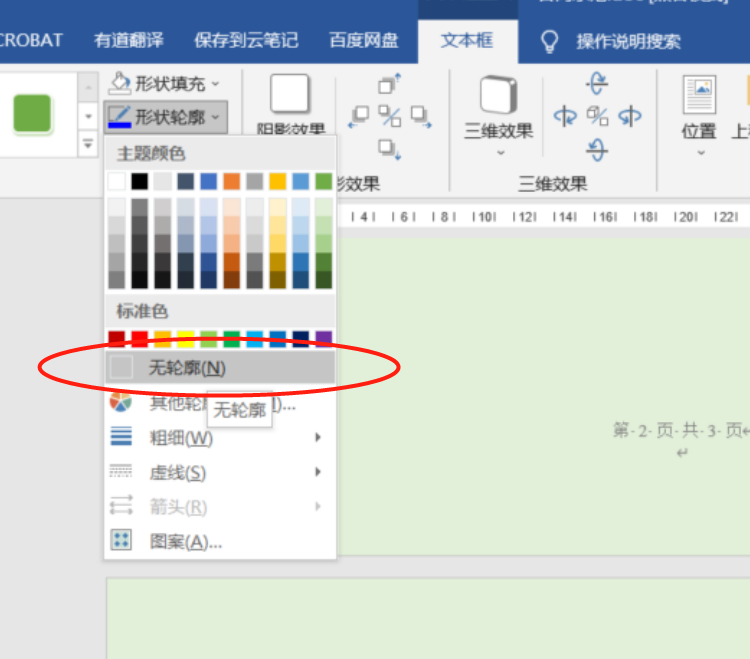750x659 pixels.
Task: Open the 形状填充 shape fill dropdown
Action: coord(165,84)
